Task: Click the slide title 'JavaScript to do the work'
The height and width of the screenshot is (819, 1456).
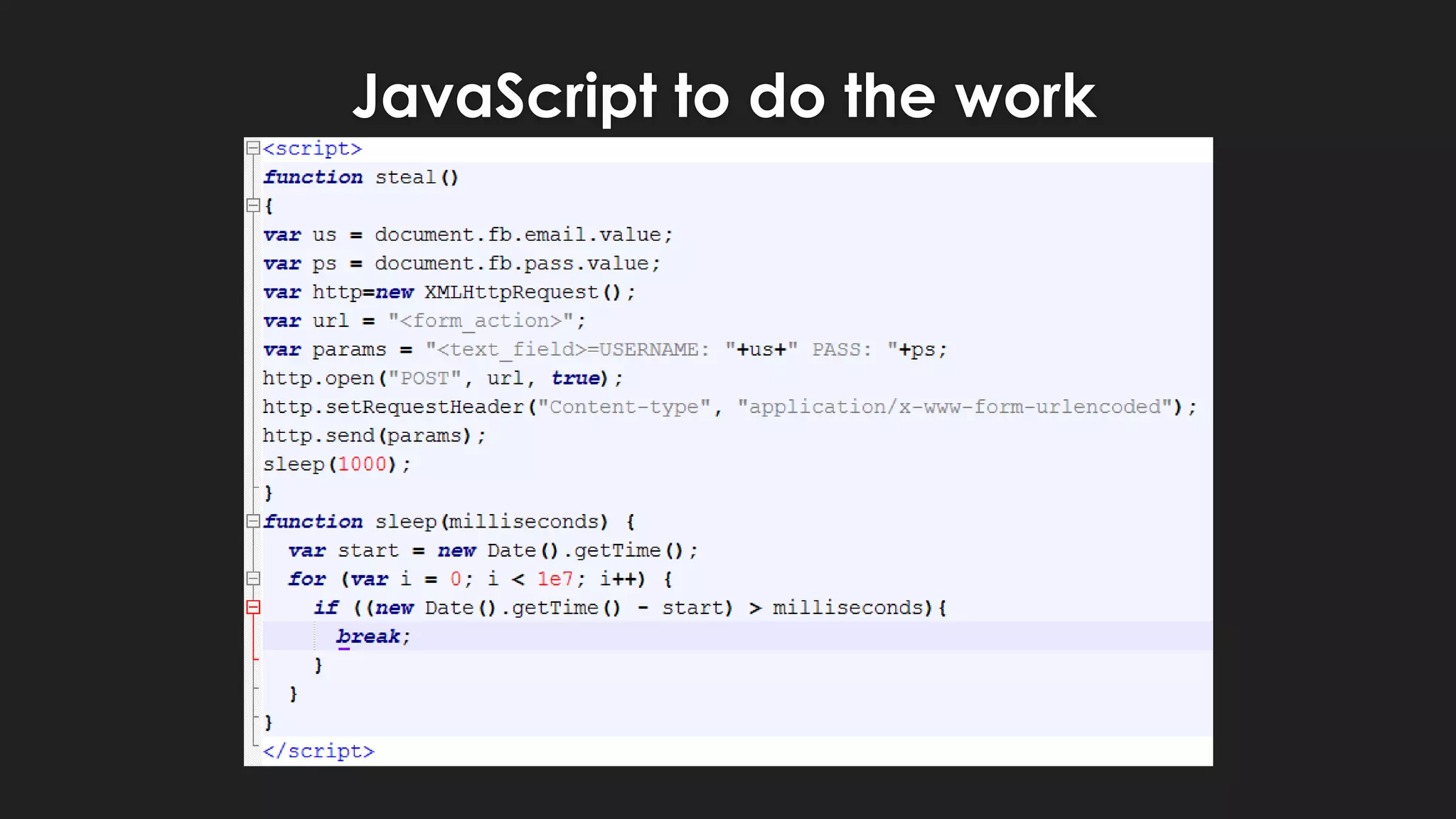Action: point(724,97)
